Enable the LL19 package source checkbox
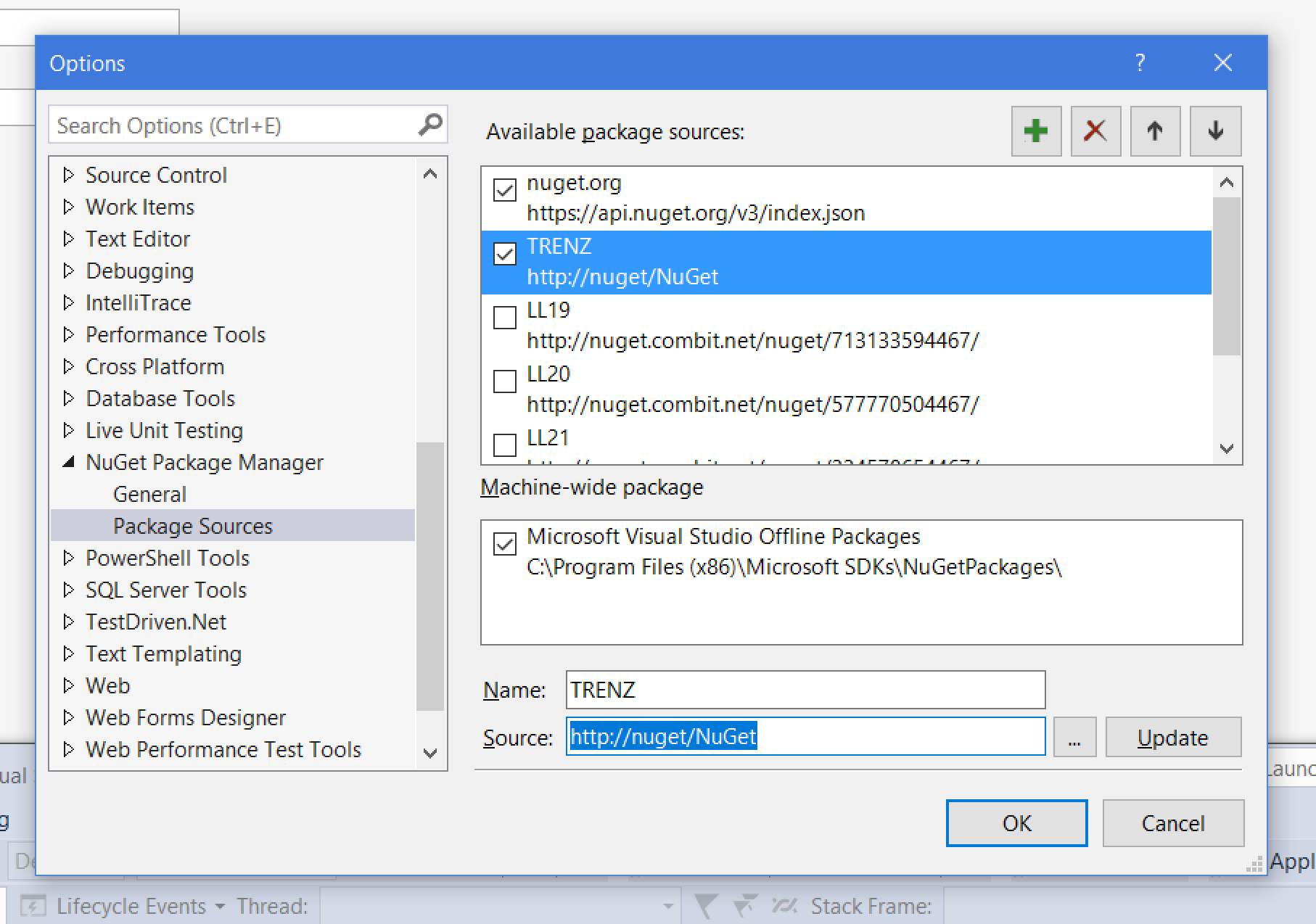1316x924 pixels. 504,317
